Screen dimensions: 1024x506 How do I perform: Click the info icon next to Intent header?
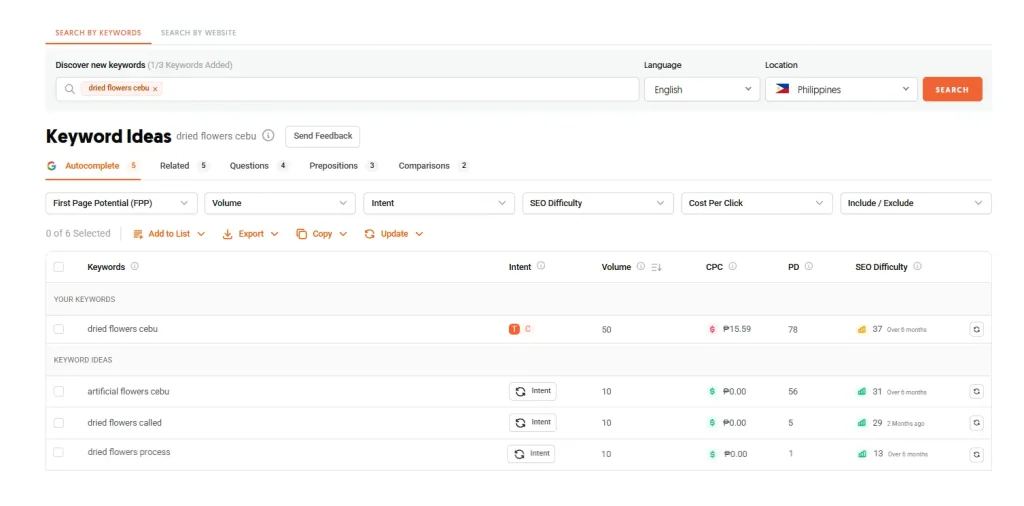(x=541, y=266)
